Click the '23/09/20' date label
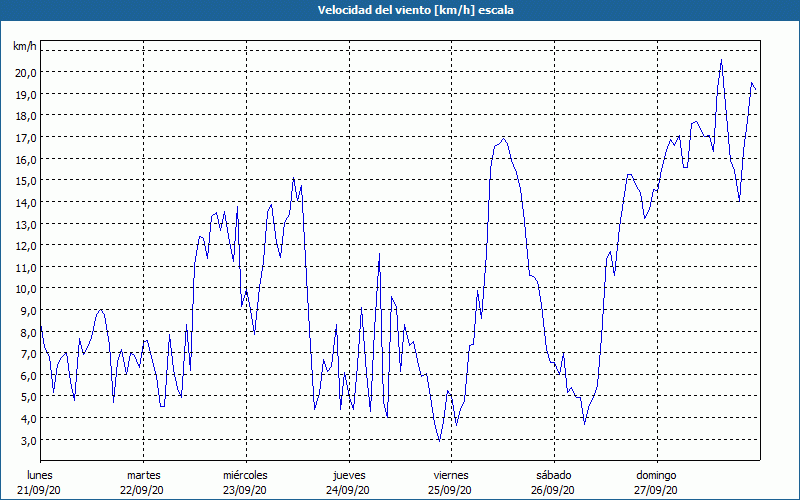Screen dimensions: 800x500 245,490
